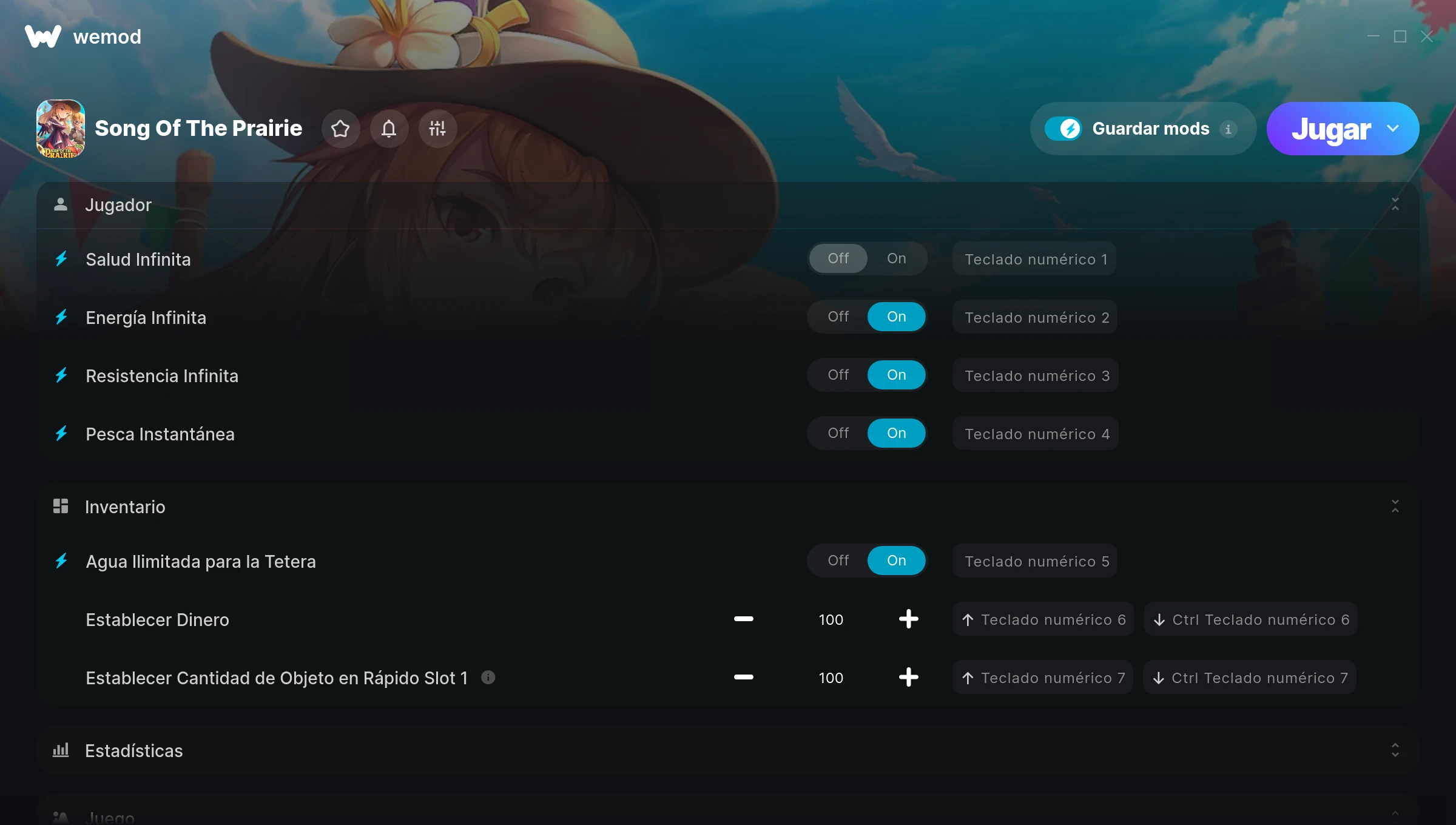Click the Establecer Dinero value field
The width and height of the screenshot is (1456, 825).
(x=831, y=619)
